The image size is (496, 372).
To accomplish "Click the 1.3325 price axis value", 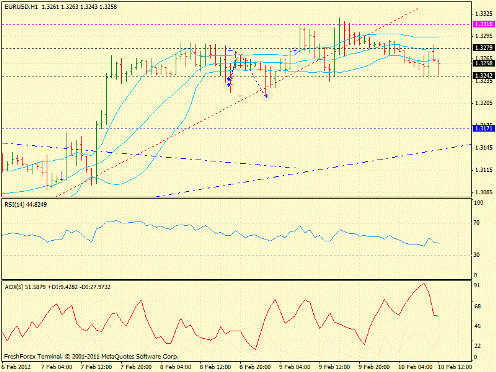I will point(484,14).
